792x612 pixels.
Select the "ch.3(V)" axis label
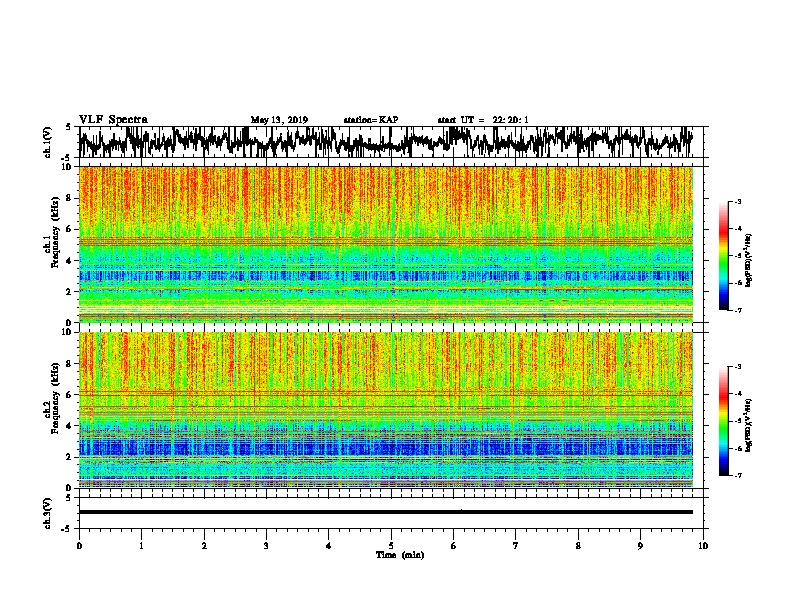47,513
